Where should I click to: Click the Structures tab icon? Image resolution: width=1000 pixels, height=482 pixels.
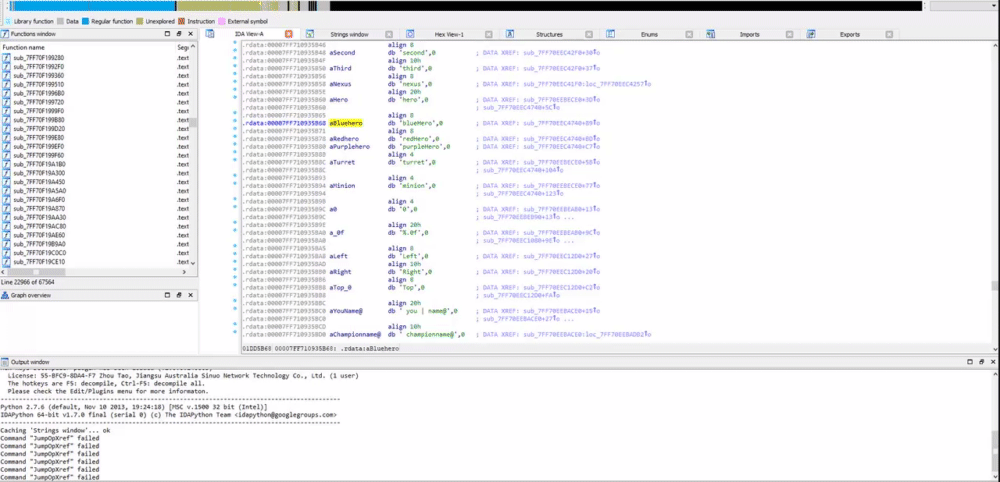[x=510, y=34]
